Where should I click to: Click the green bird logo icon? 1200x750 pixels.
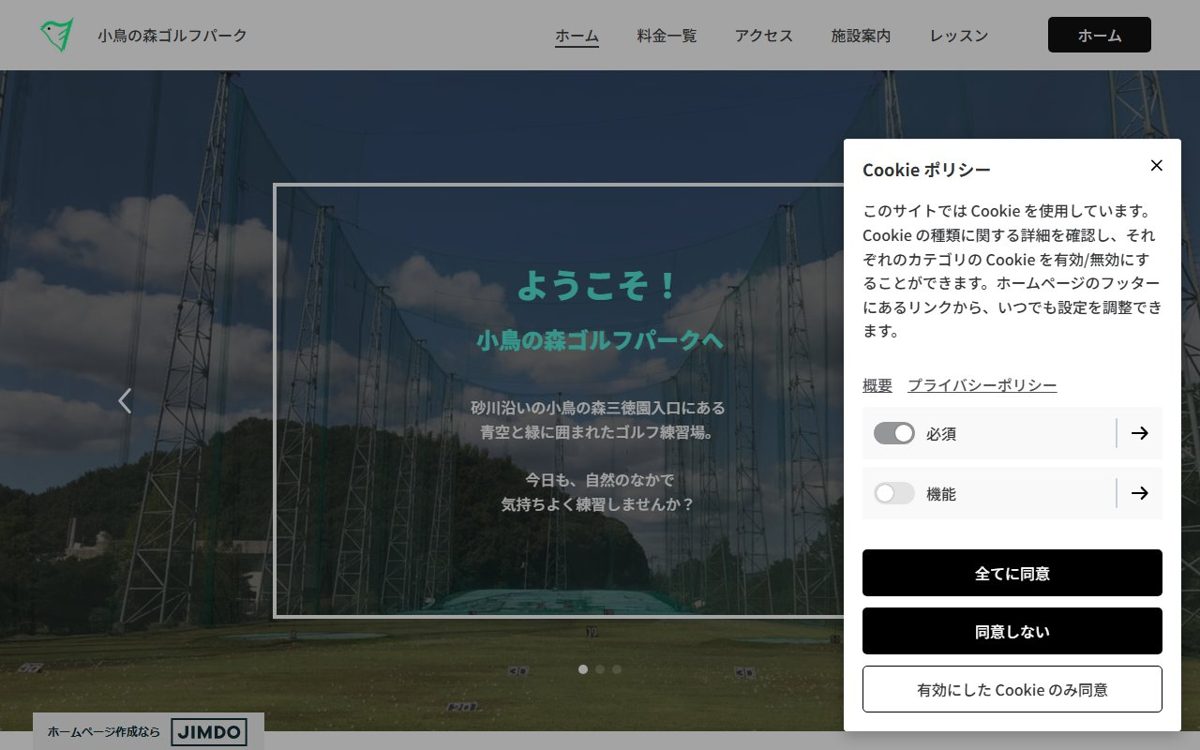pos(57,35)
